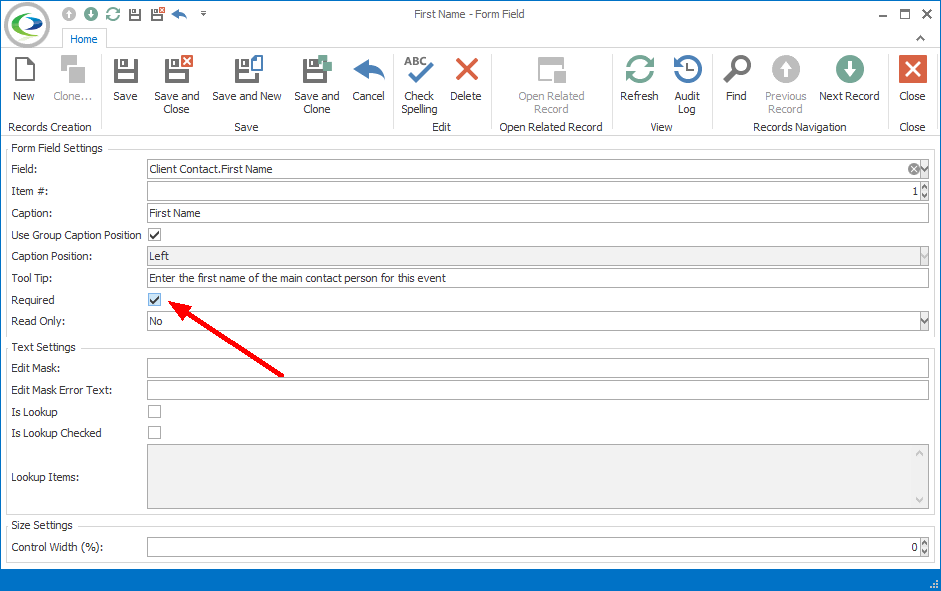Go to Previous Record
Viewport: 941px width, 591px height.
pos(786,84)
